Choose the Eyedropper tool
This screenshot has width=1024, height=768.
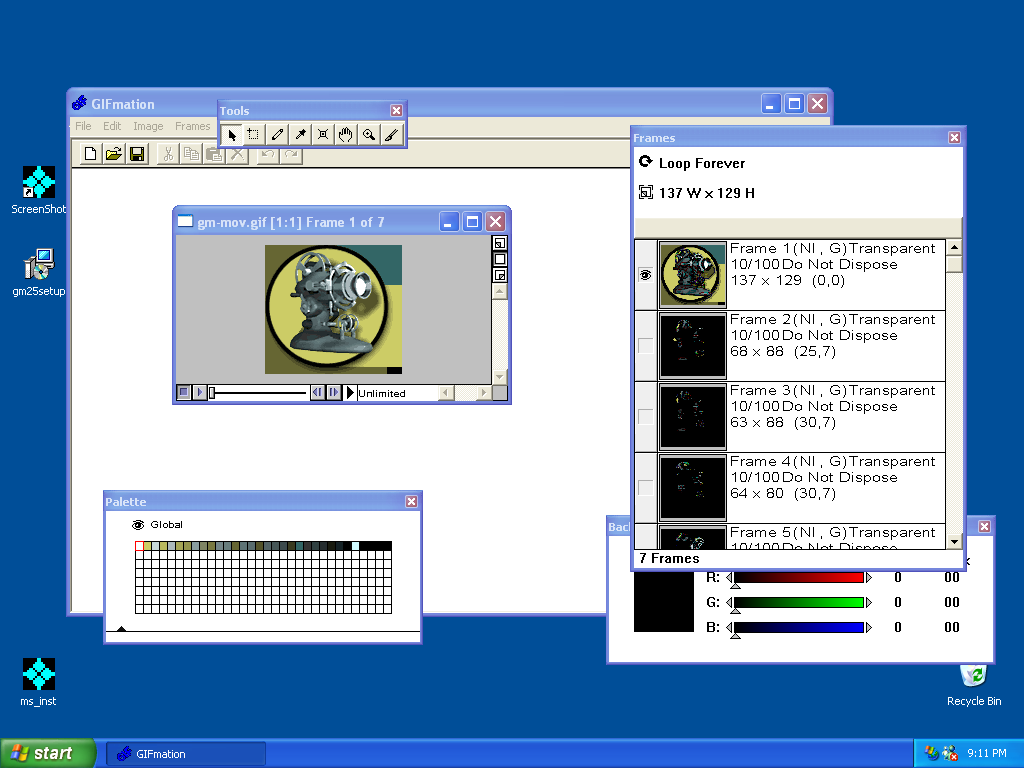[299, 134]
